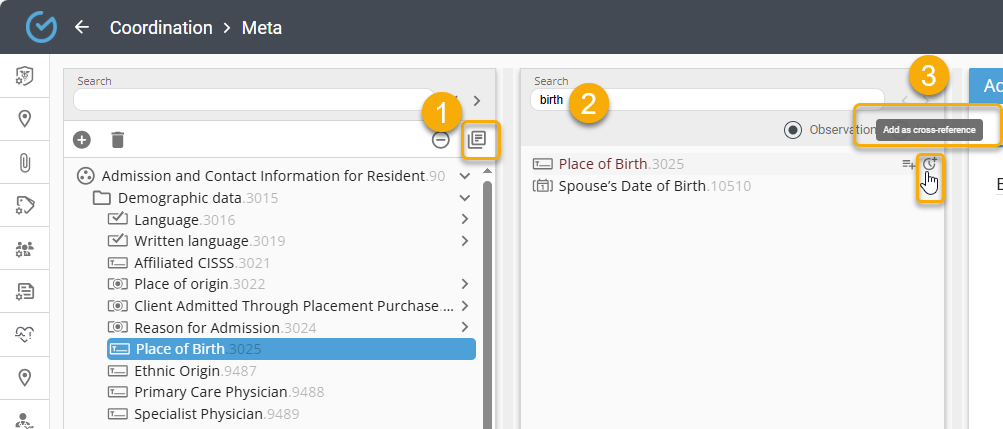
Task: Select the Observation radio button
Action: point(793,130)
